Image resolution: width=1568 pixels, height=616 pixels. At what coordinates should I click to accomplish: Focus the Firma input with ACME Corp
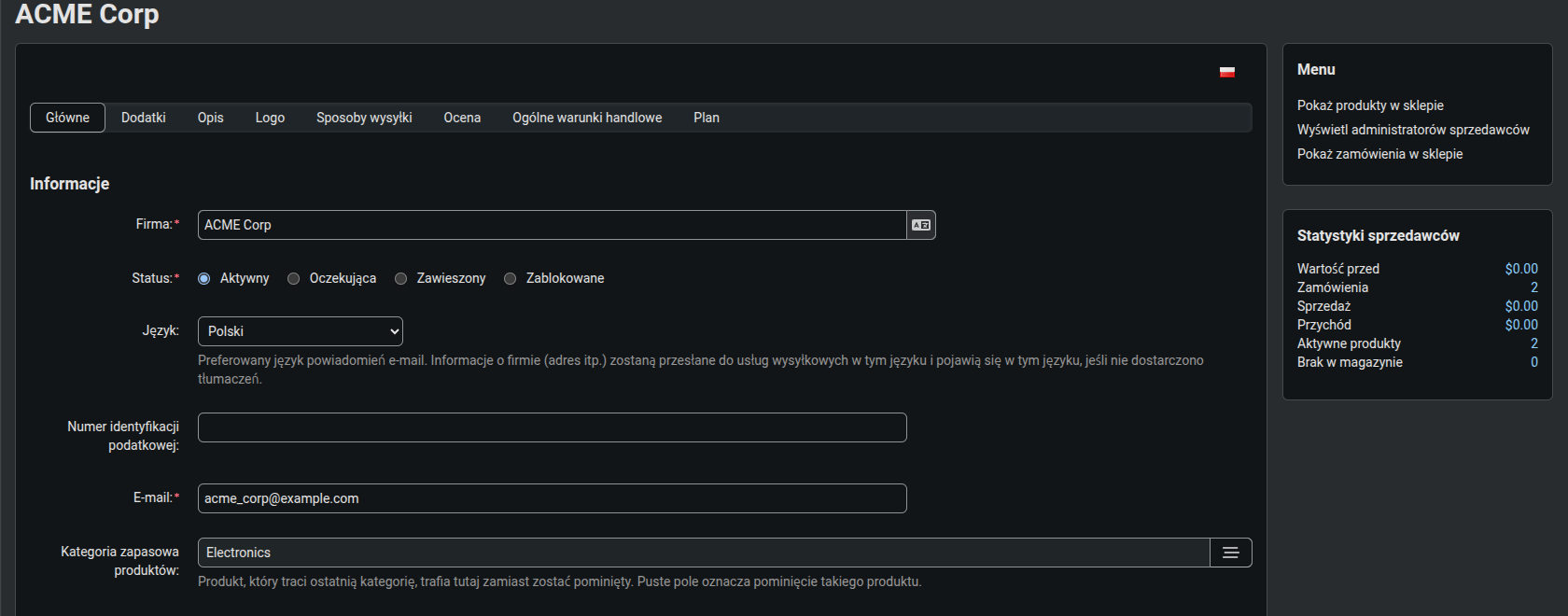pyautogui.click(x=553, y=225)
